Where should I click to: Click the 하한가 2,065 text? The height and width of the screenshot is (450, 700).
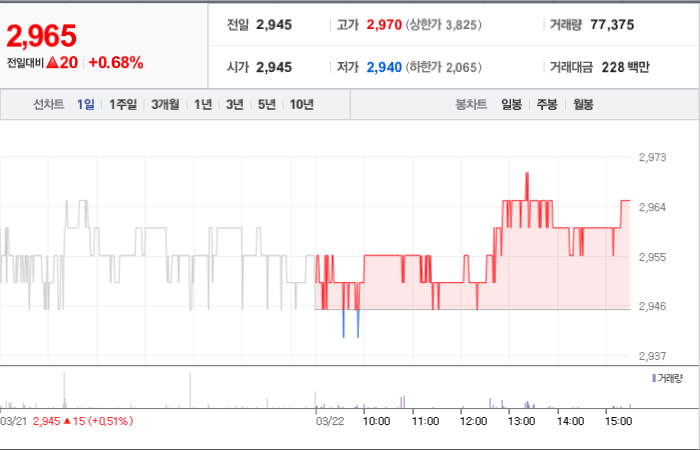click(444, 67)
